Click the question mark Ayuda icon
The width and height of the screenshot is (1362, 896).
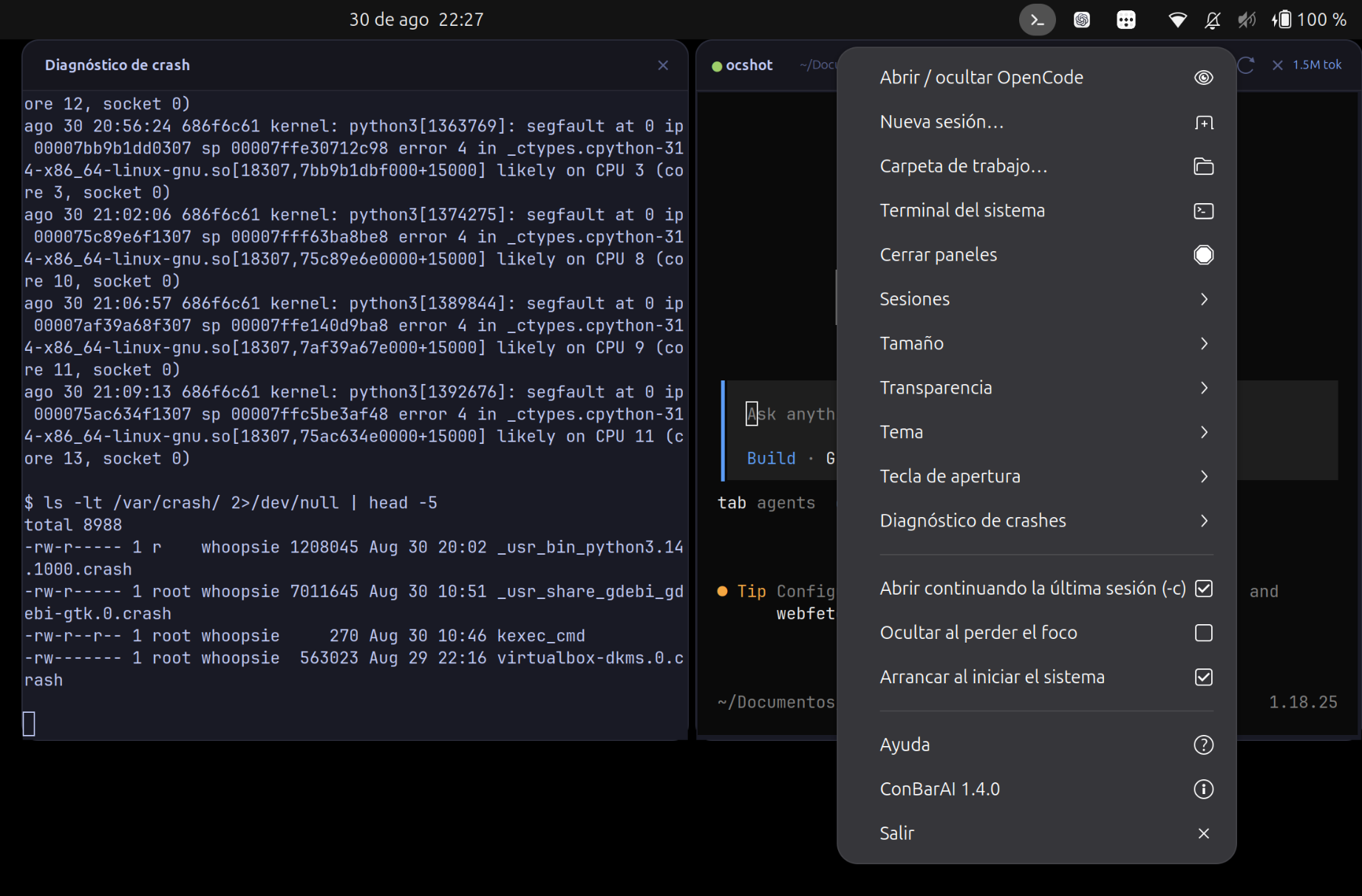(x=1204, y=745)
